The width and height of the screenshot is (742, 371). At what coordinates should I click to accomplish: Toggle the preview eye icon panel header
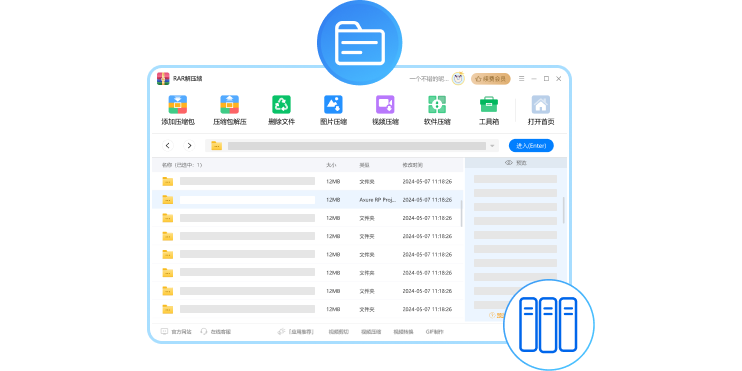tap(516, 163)
